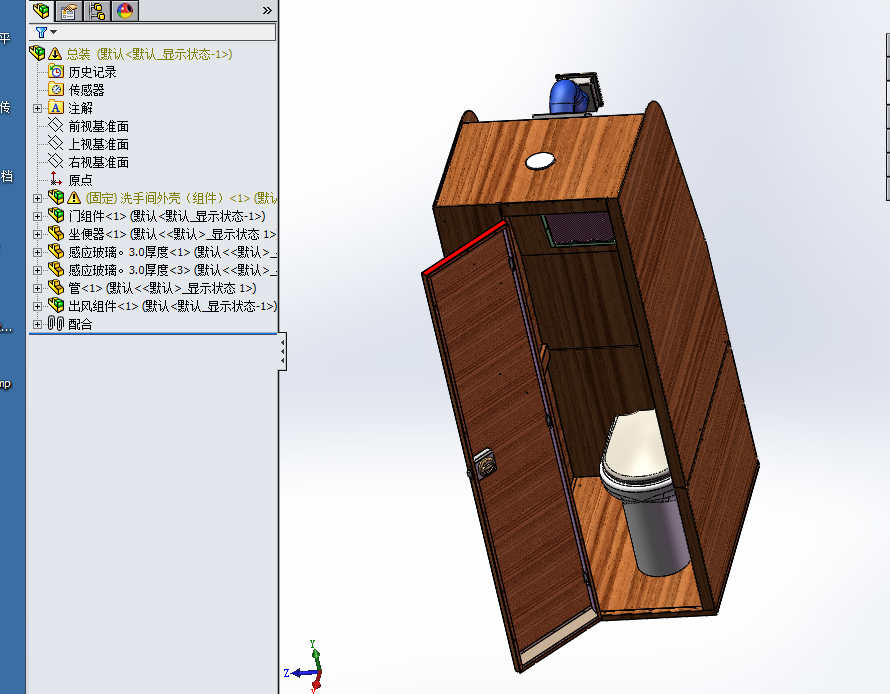The width and height of the screenshot is (890, 694).
Task: Click the 配合 paperclip mates icon
Action: click(x=56, y=323)
